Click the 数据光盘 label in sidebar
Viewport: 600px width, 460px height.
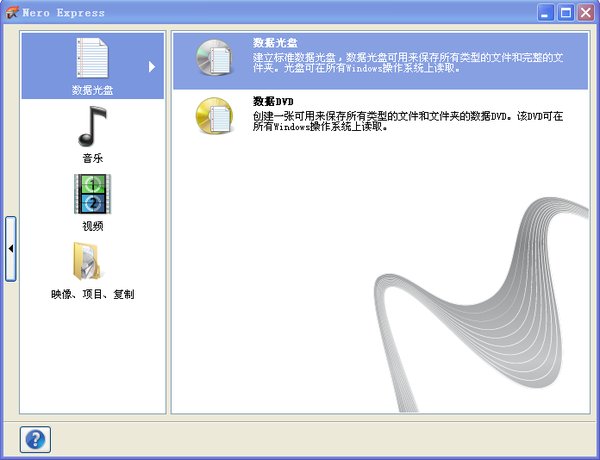tap(93, 90)
